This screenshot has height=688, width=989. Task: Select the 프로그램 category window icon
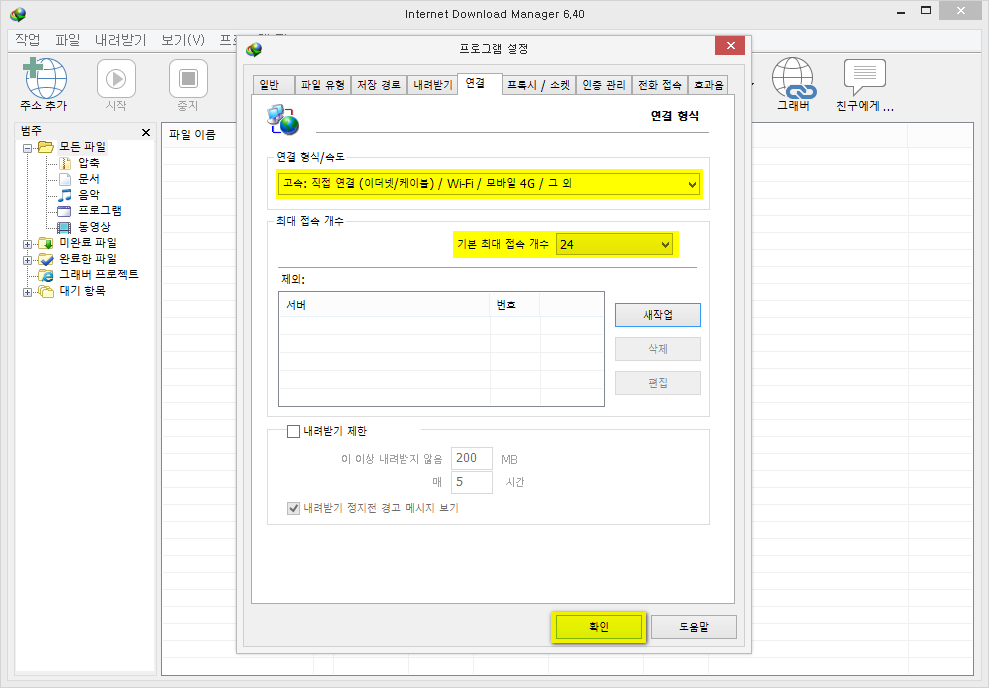tap(64, 211)
